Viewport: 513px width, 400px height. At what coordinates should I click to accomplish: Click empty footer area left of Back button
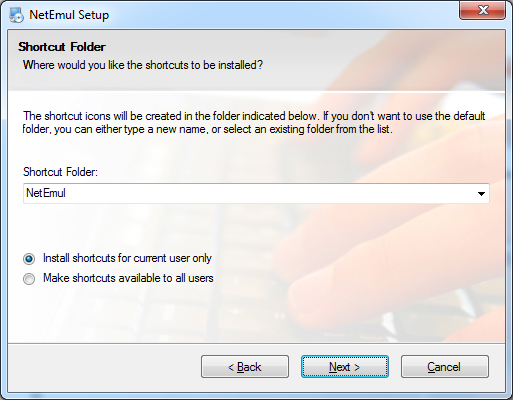[x=103, y=367]
